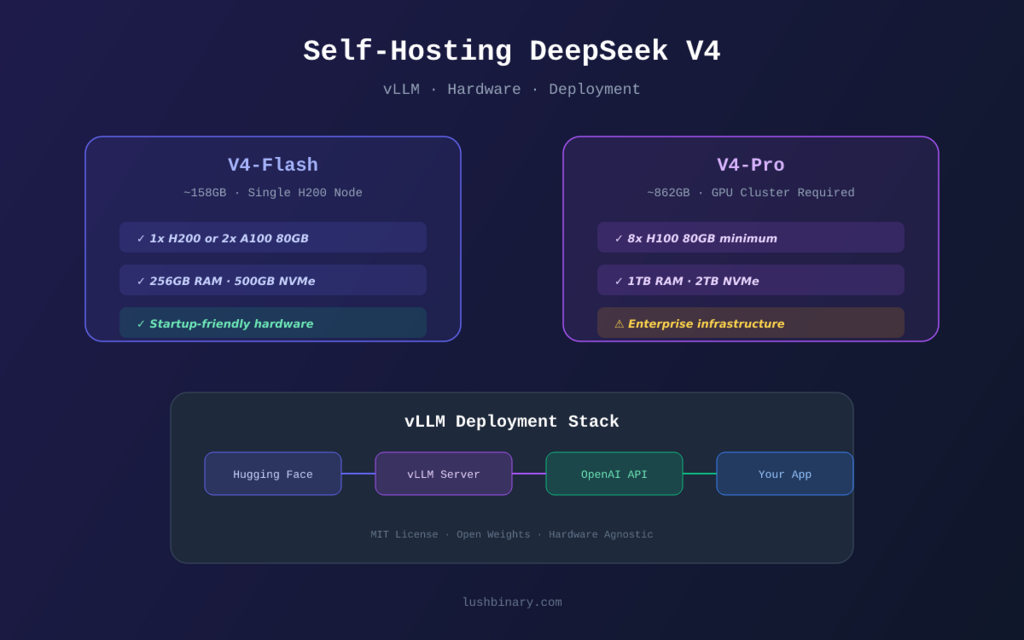Select the '256GB RAM · 500GB NVMe' row
This screenshot has height=640, width=1024.
click(x=273, y=280)
